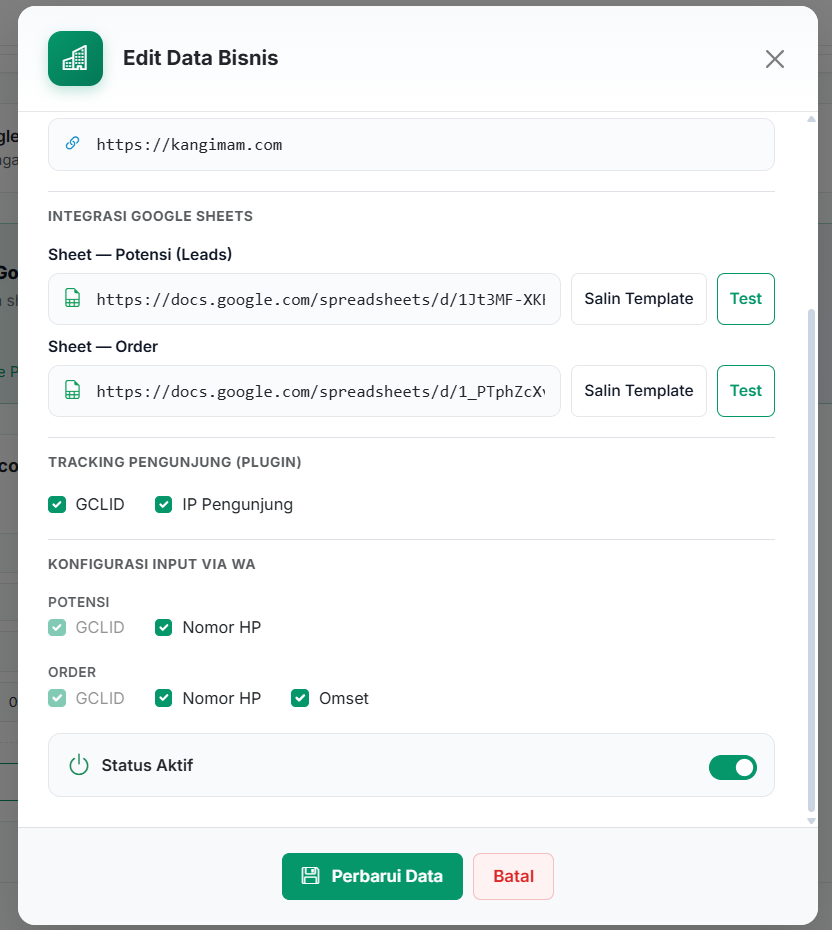The height and width of the screenshot is (930, 832).
Task: Click the Tracking Pengunjung (Plugin) heading
Action: pos(174,462)
